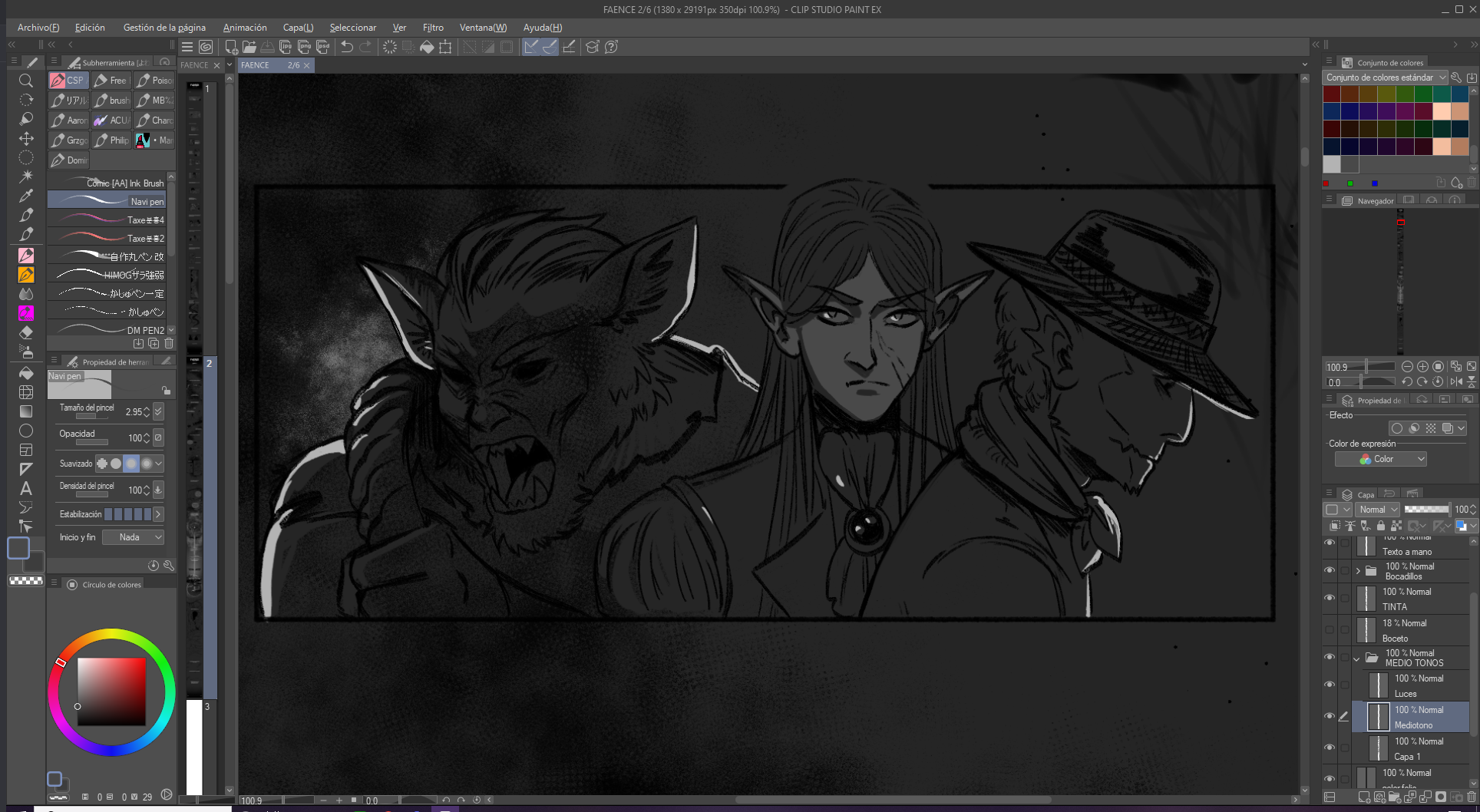
Task: Show the Boceto layer
Action: [x=1330, y=629]
